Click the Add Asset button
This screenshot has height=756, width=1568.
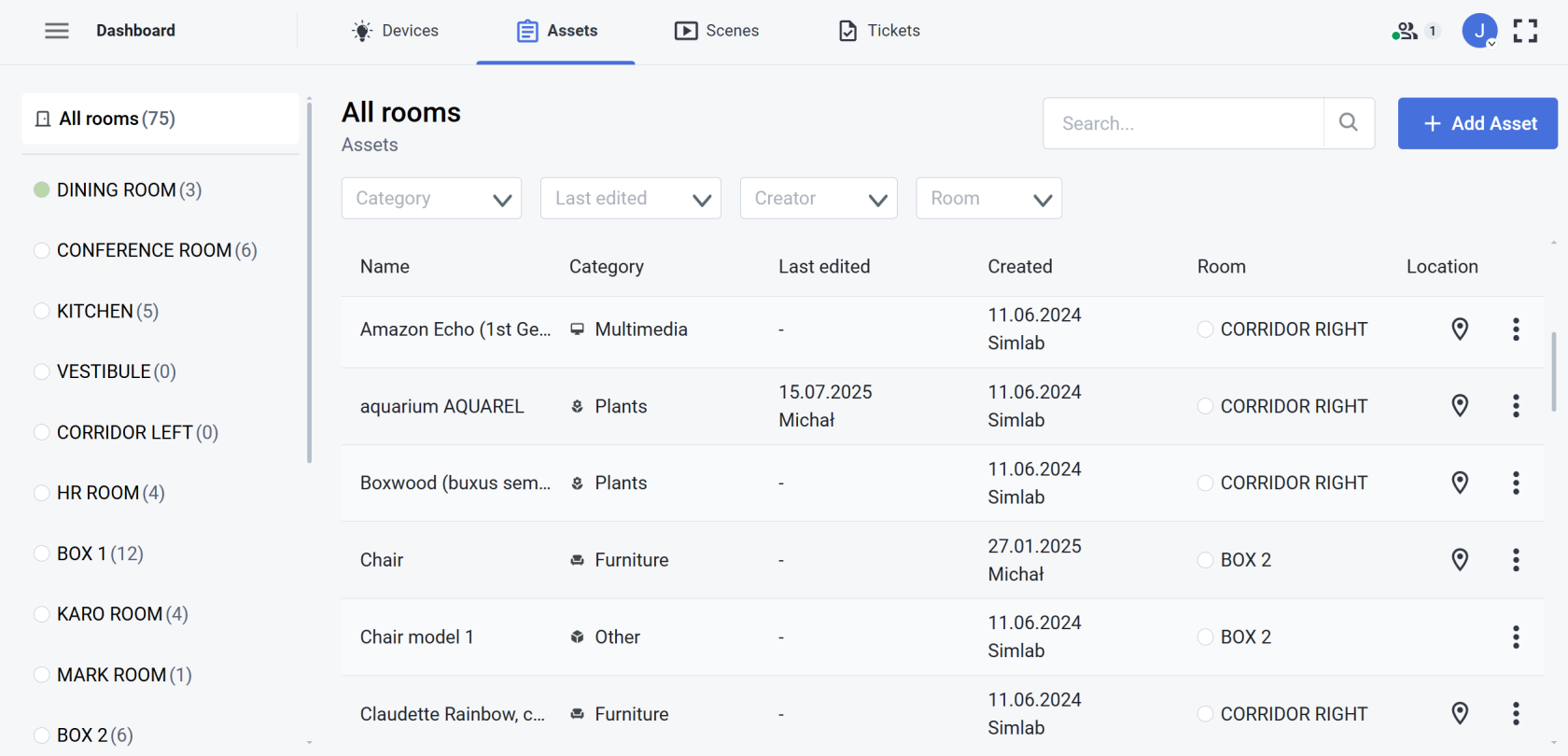[x=1477, y=123]
